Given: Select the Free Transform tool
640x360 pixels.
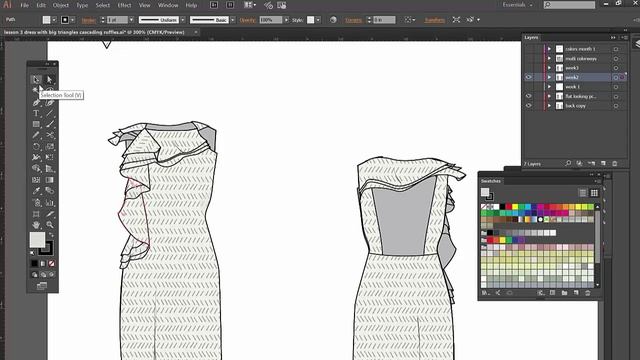Looking at the screenshot, I should (x=49, y=157).
